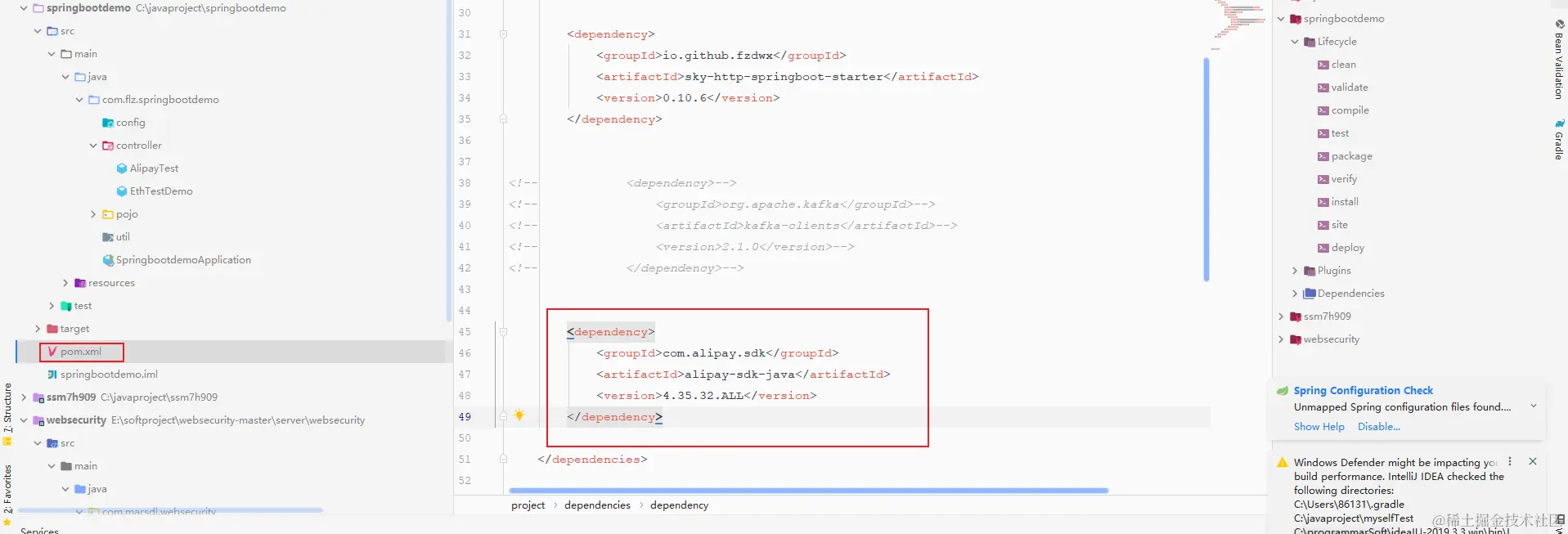This screenshot has width=1568, height=534.
Task: Click editor horizontal scrollbar
Action: (808, 491)
